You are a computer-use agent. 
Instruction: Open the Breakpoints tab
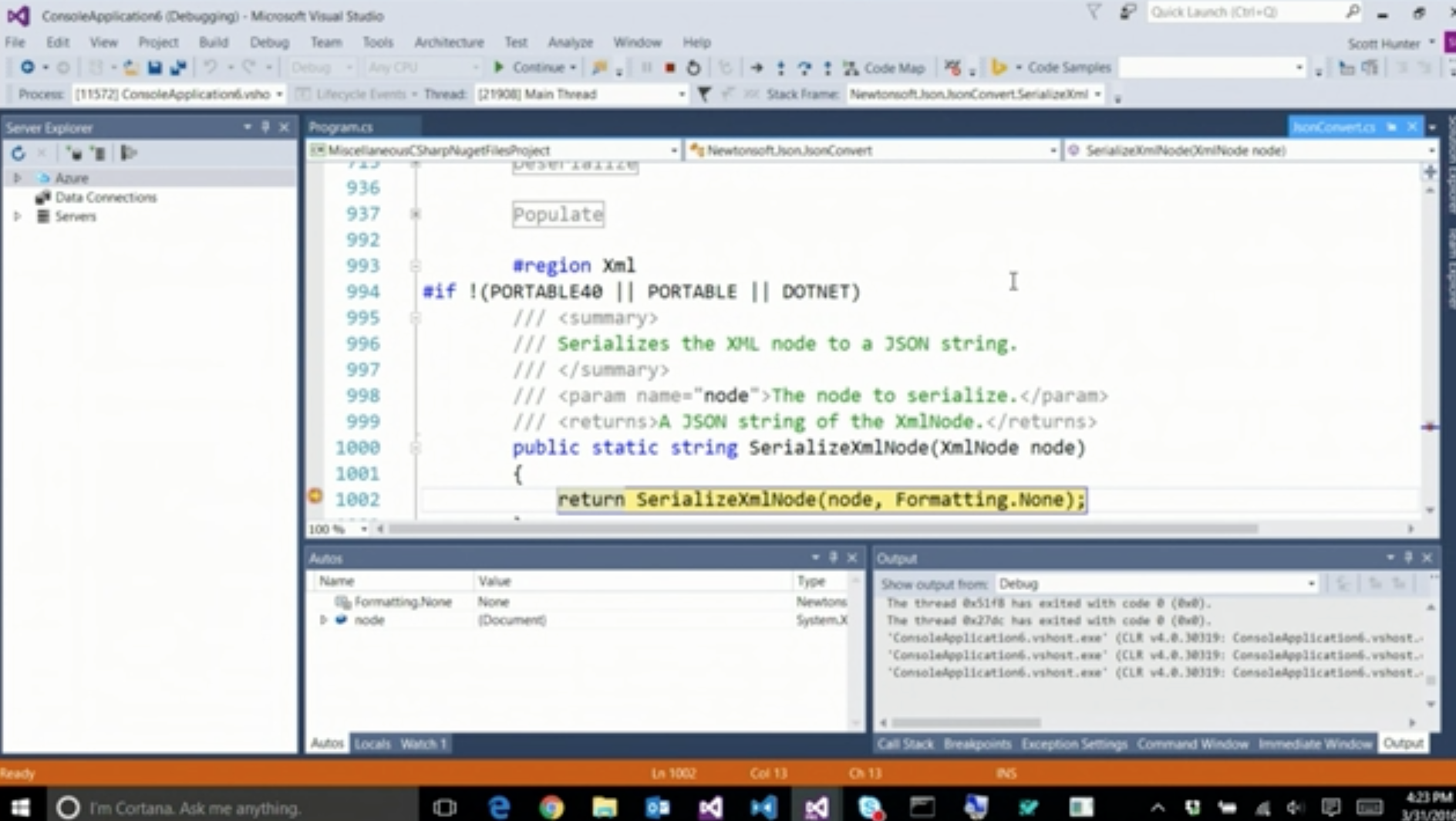977,744
